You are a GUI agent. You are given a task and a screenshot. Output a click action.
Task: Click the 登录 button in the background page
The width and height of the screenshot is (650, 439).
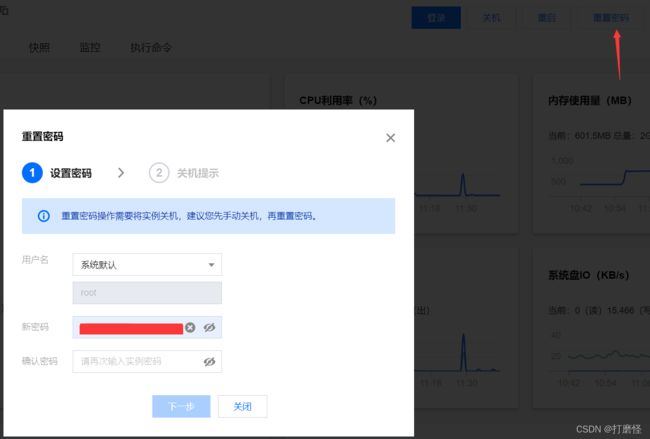coord(436,18)
